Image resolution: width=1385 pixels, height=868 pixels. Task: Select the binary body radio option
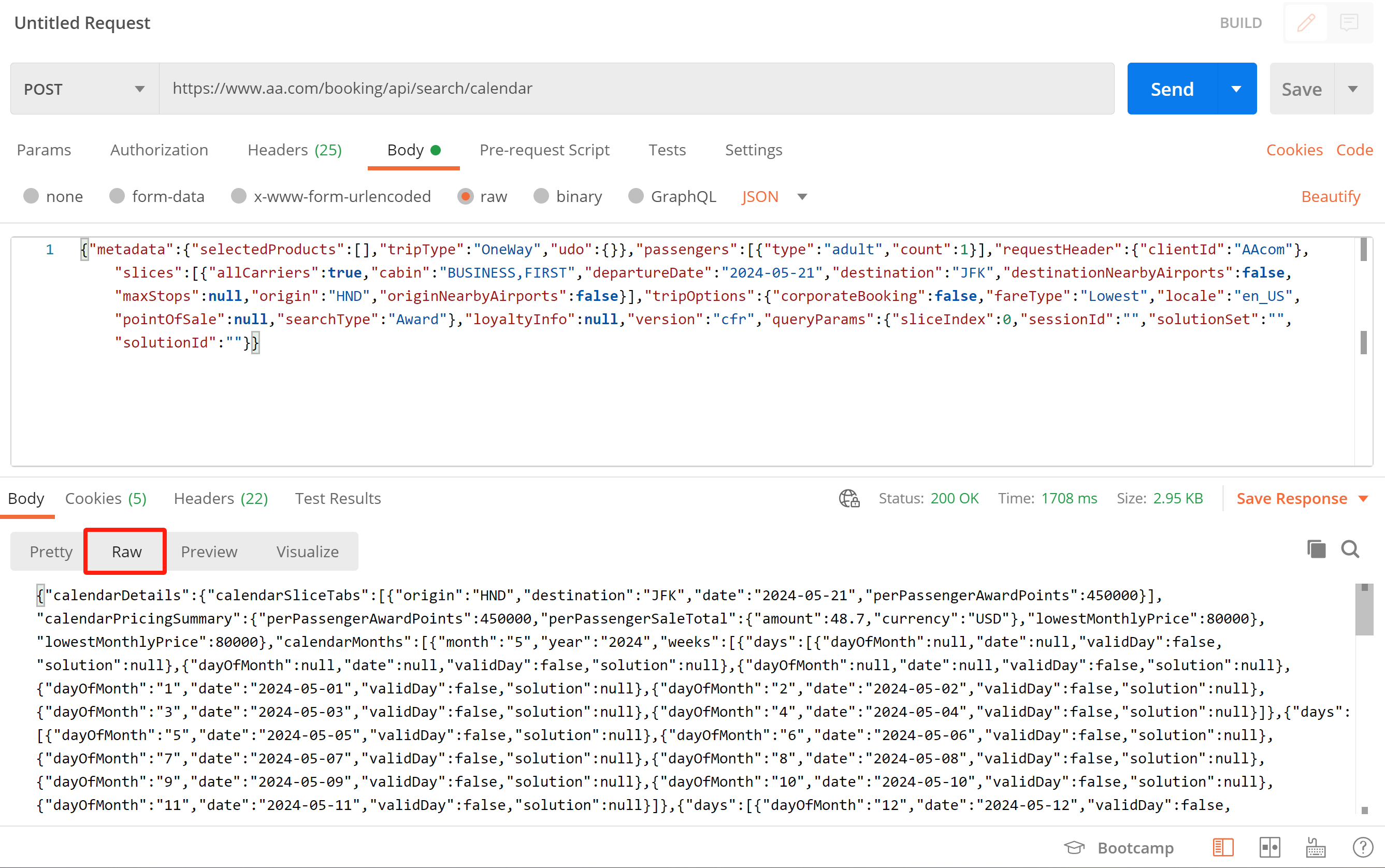(x=541, y=196)
